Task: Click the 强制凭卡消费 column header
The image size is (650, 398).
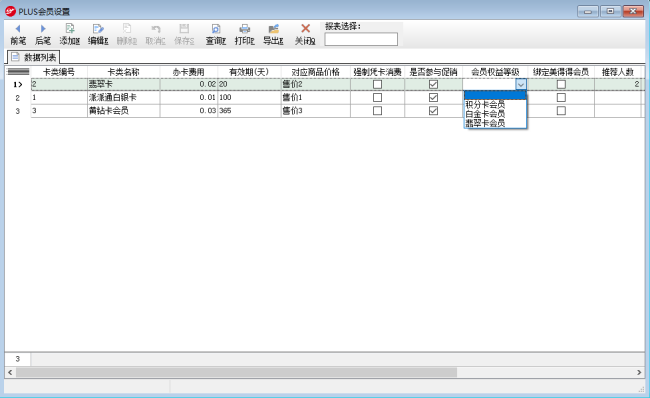Action: click(377, 72)
